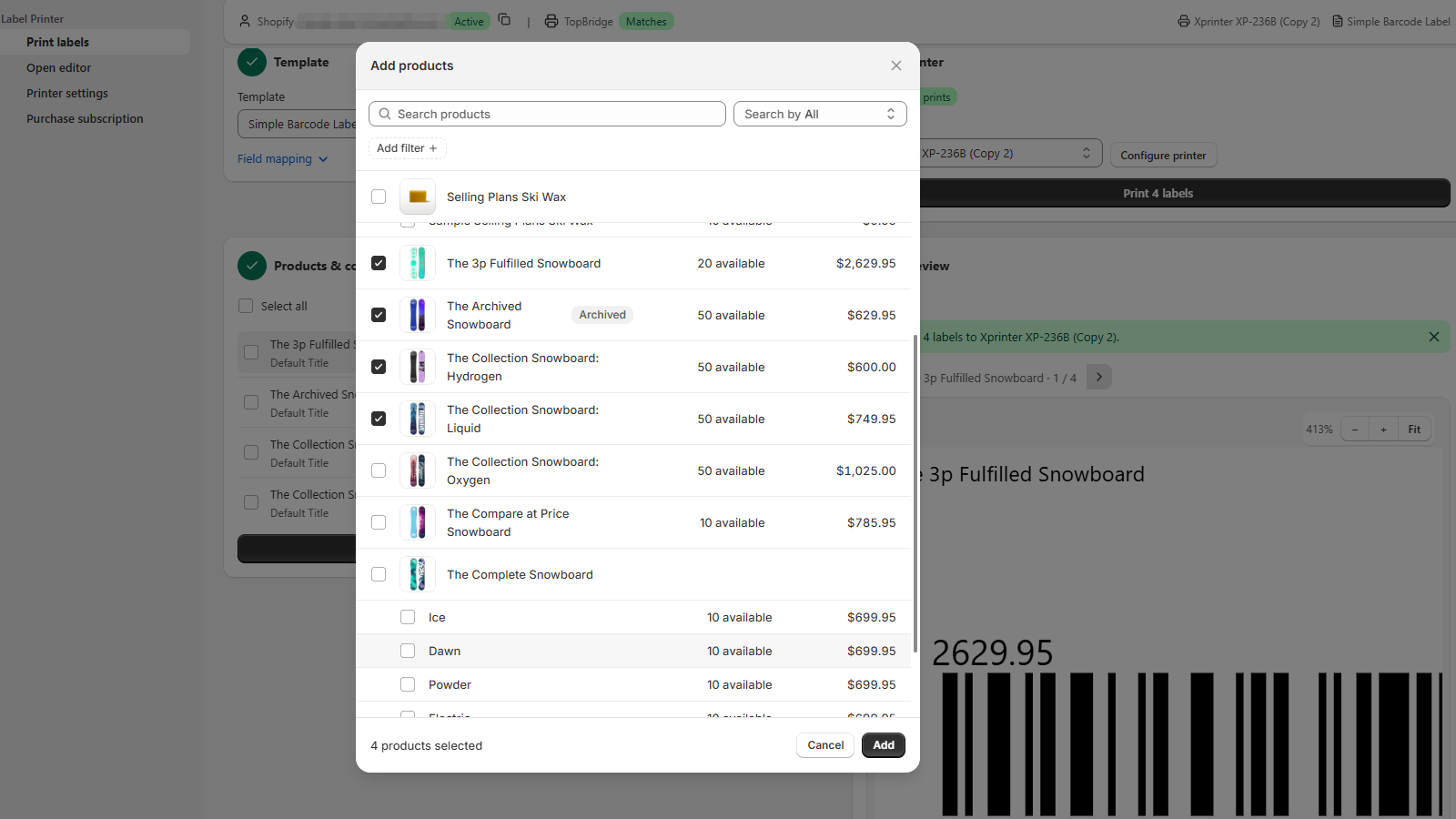The image size is (1456, 819).
Task: Open the Open editor sidebar item
Action: point(58,67)
